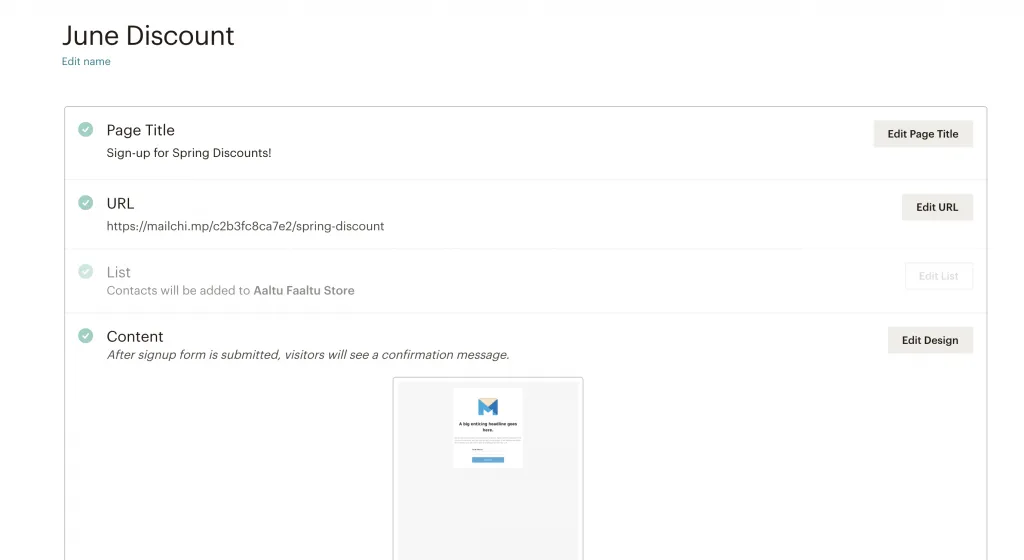Open Edit Page Title button
Viewport: 1024px width, 560px height.
point(923,134)
